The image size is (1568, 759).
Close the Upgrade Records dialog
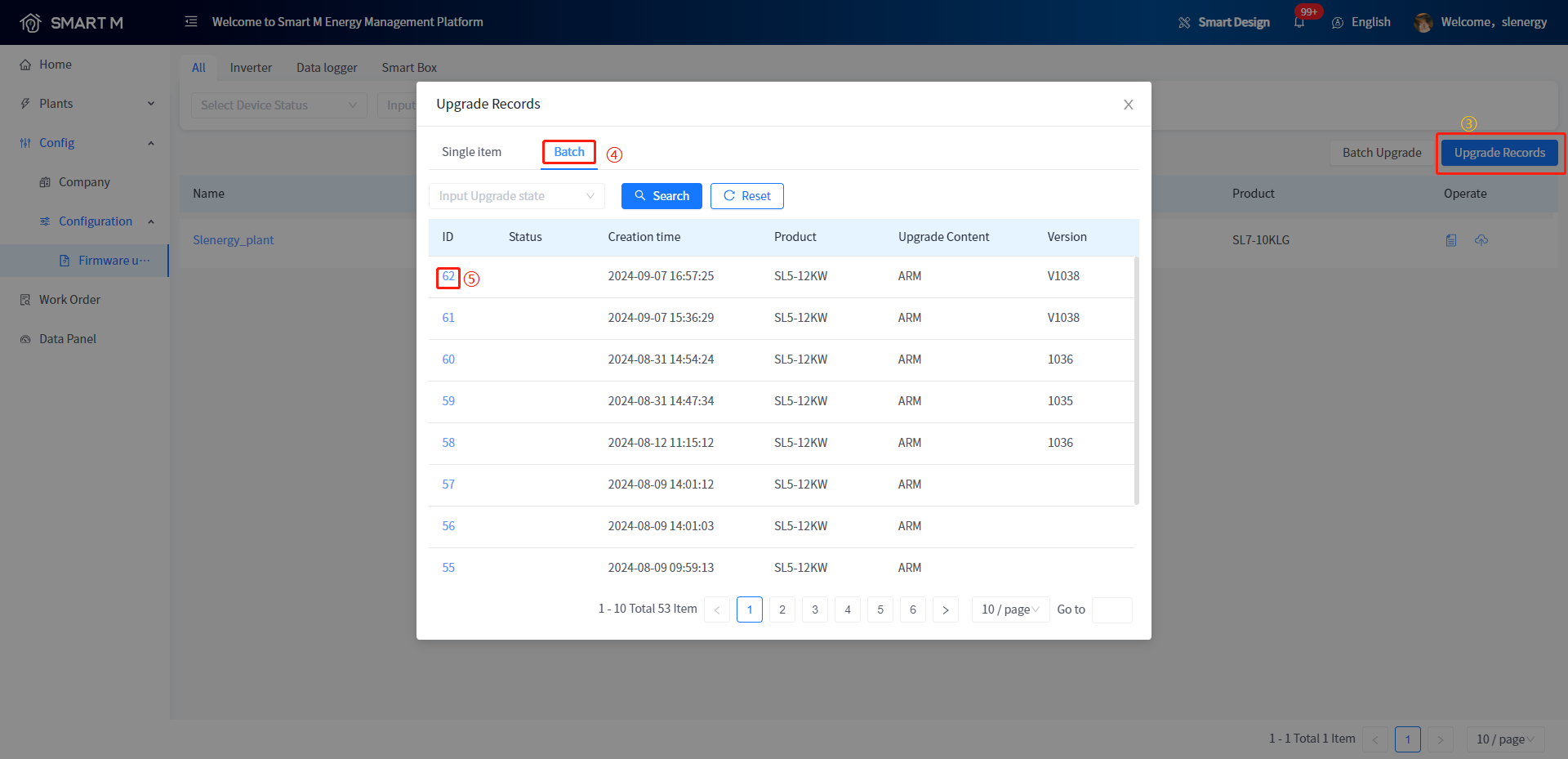click(1128, 105)
